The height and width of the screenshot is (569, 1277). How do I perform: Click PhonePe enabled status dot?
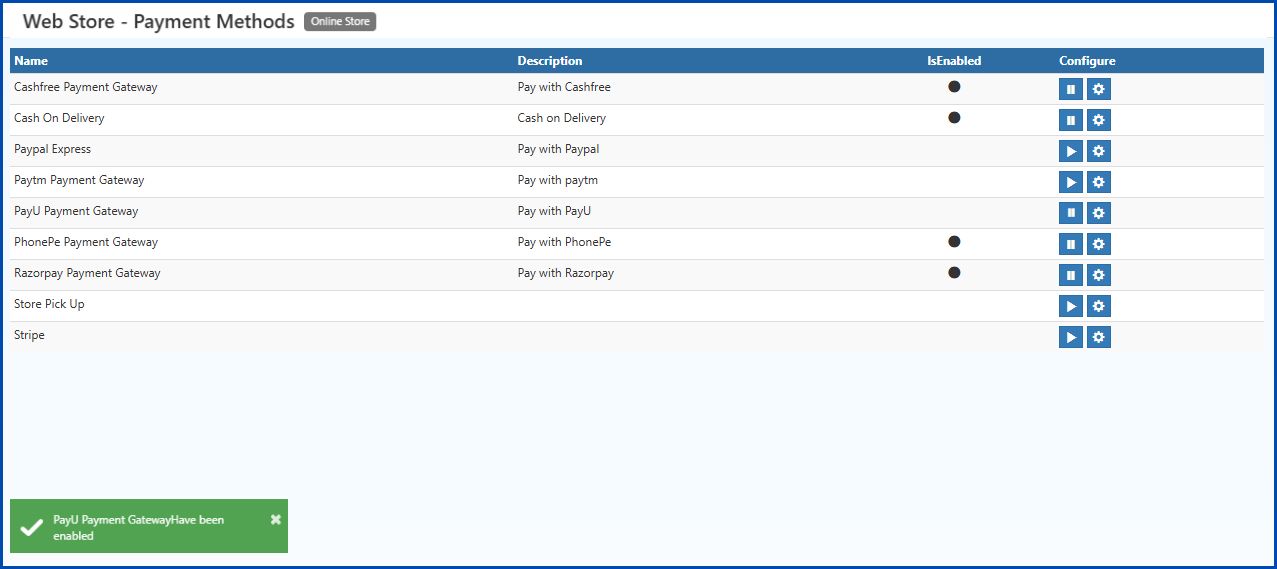pyautogui.click(x=954, y=242)
